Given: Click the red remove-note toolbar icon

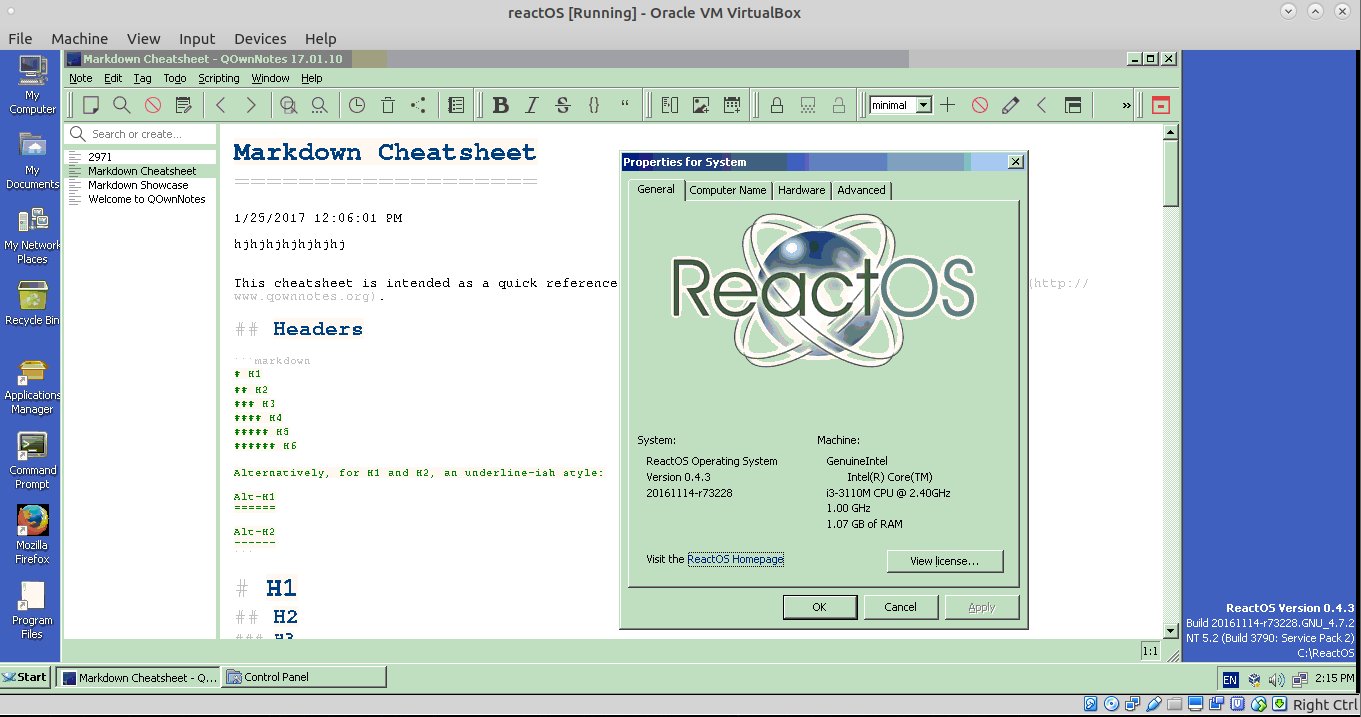Looking at the screenshot, I should tap(152, 105).
